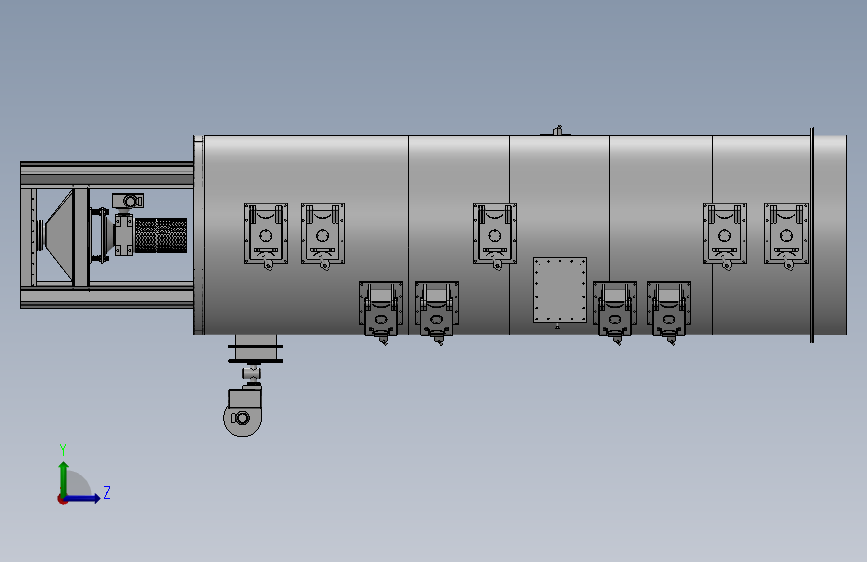The image size is (867, 562).
Task: Select the lifting lug on top of the vessel
Action: [557, 131]
